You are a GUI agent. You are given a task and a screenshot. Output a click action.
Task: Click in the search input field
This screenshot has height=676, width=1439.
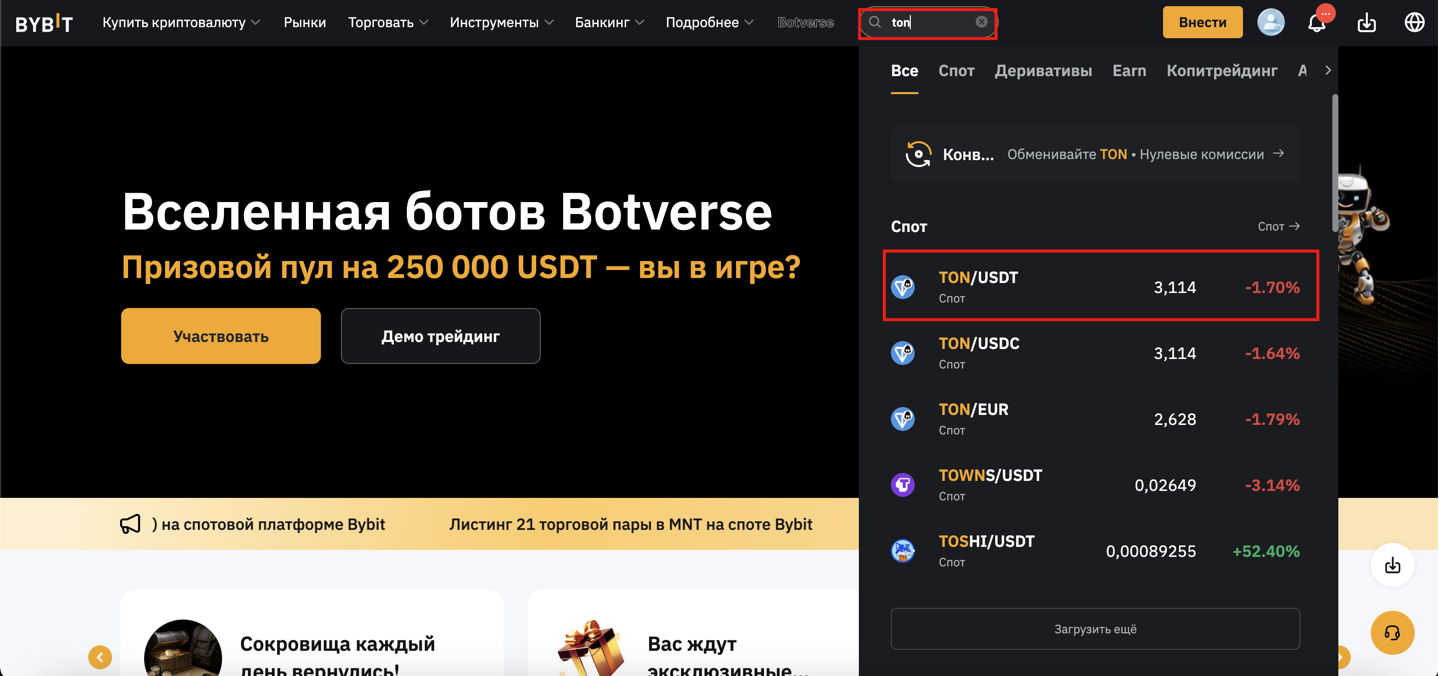click(930, 22)
